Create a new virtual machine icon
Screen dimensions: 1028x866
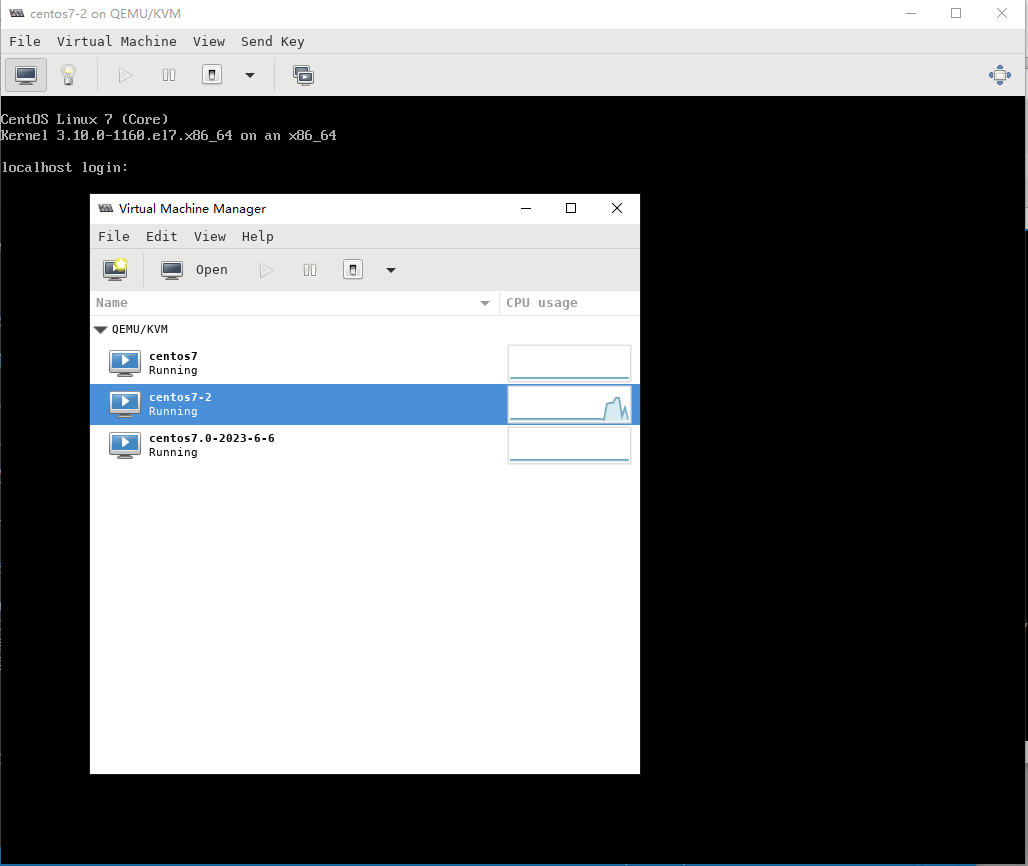[115, 269]
